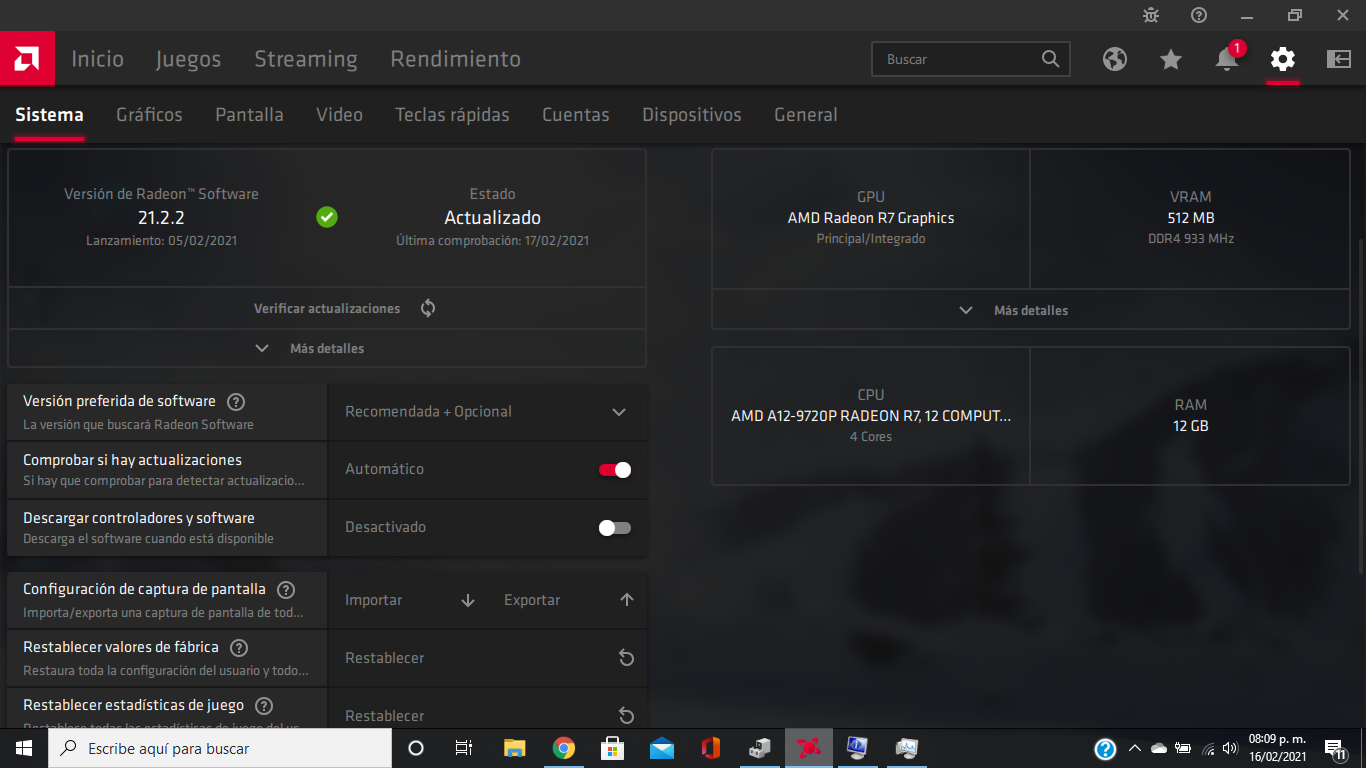
Task: Click the AMD Radeon R7 Graphics GPU text
Action: click(871, 218)
